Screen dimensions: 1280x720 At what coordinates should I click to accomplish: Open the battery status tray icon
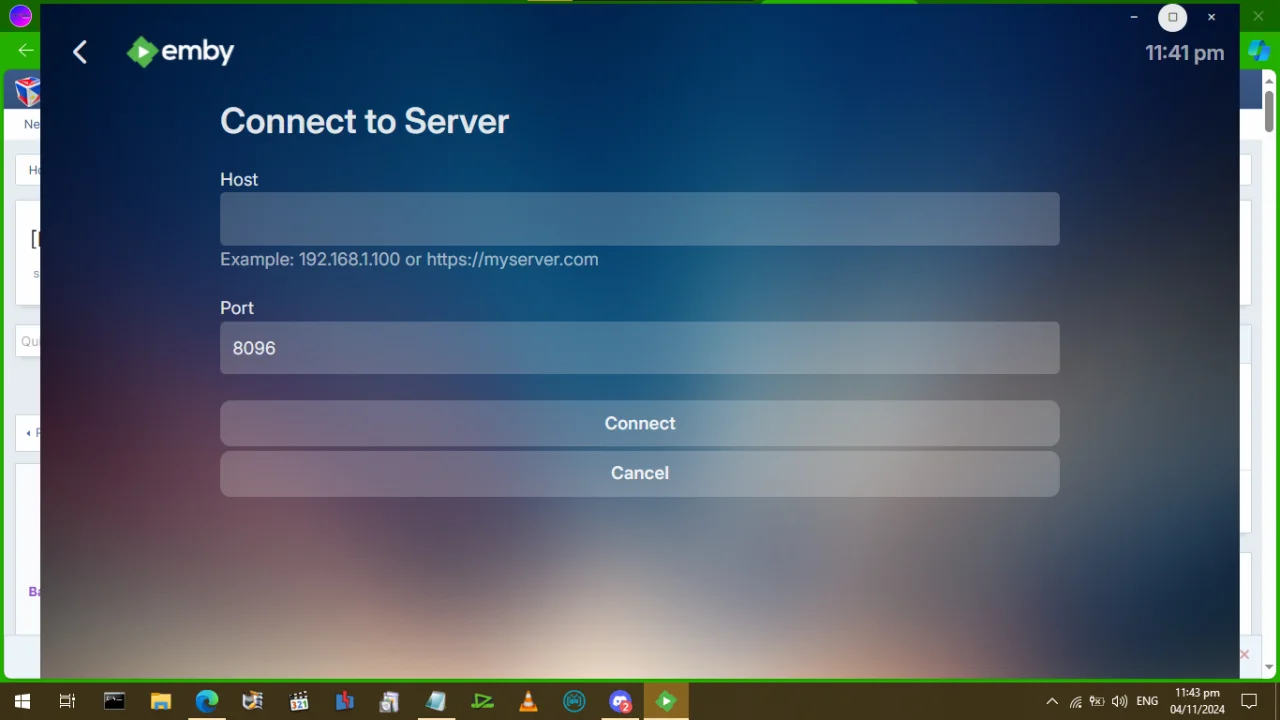(1097, 701)
